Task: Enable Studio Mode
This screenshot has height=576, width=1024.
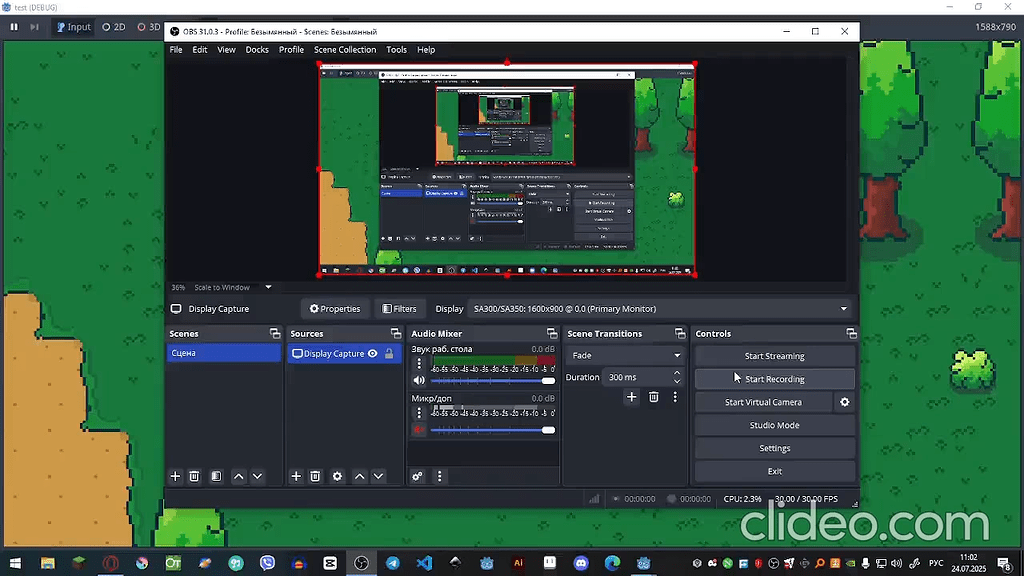Action: pos(774,424)
